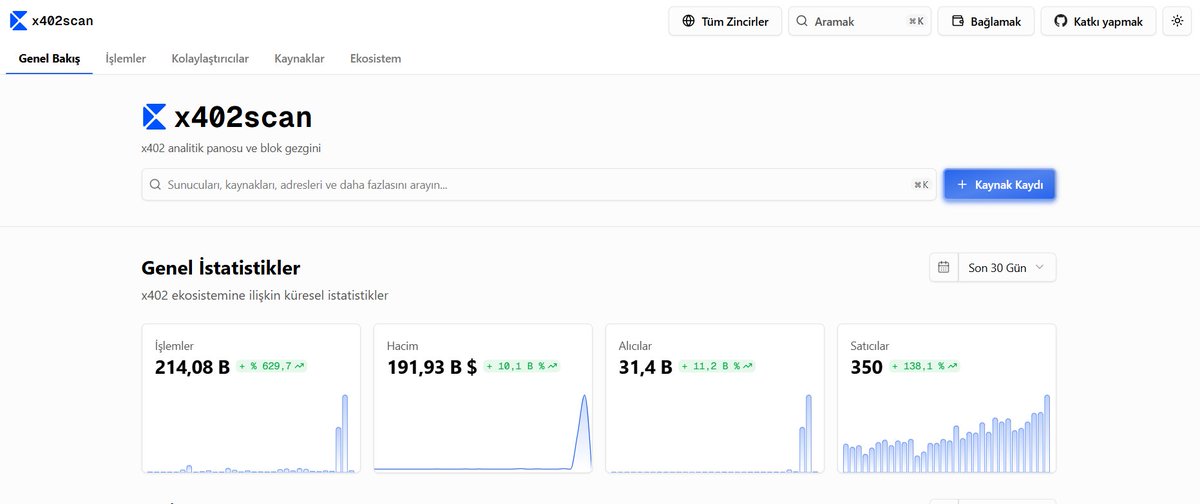Open the İşlemler statistics chart card
Screen dimensions: 1200x504
pos(250,400)
